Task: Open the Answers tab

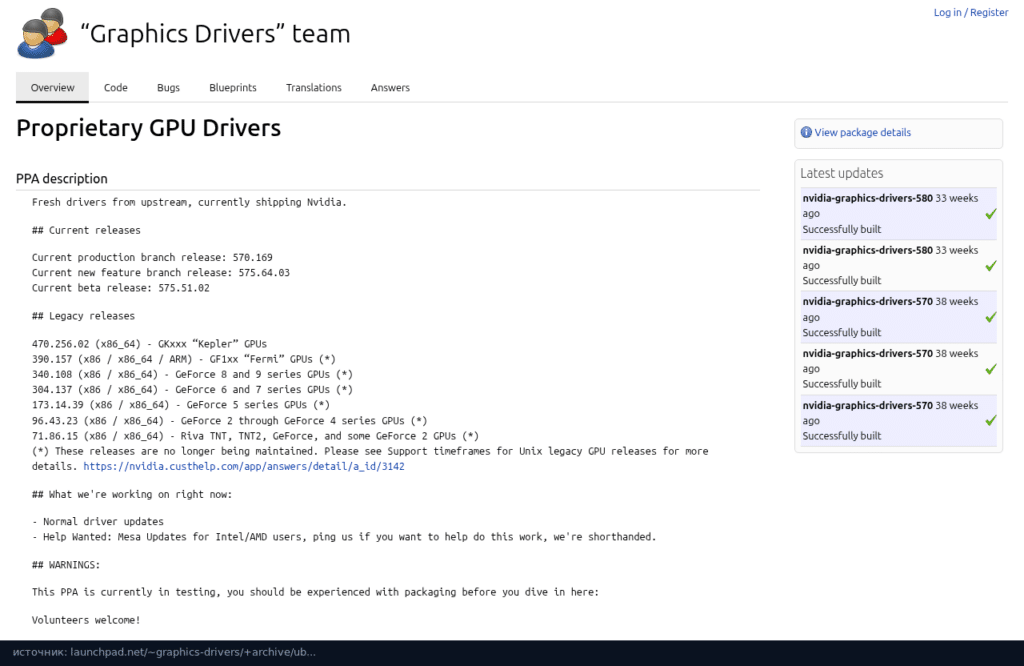Action: (390, 87)
